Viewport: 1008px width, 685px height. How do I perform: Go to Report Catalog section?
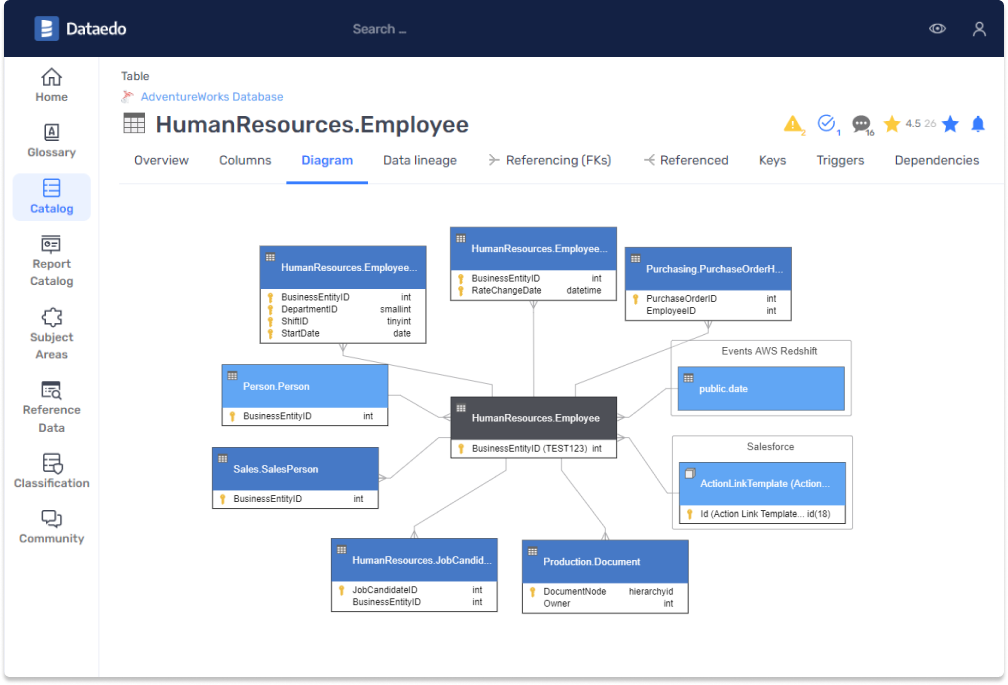(x=52, y=245)
